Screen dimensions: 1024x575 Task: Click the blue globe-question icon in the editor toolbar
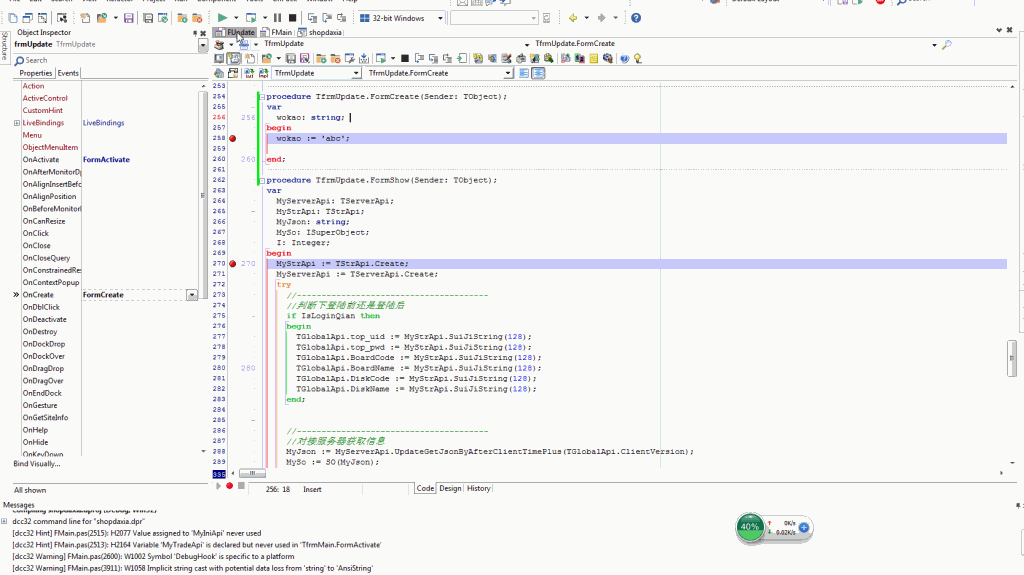[x=624, y=59]
